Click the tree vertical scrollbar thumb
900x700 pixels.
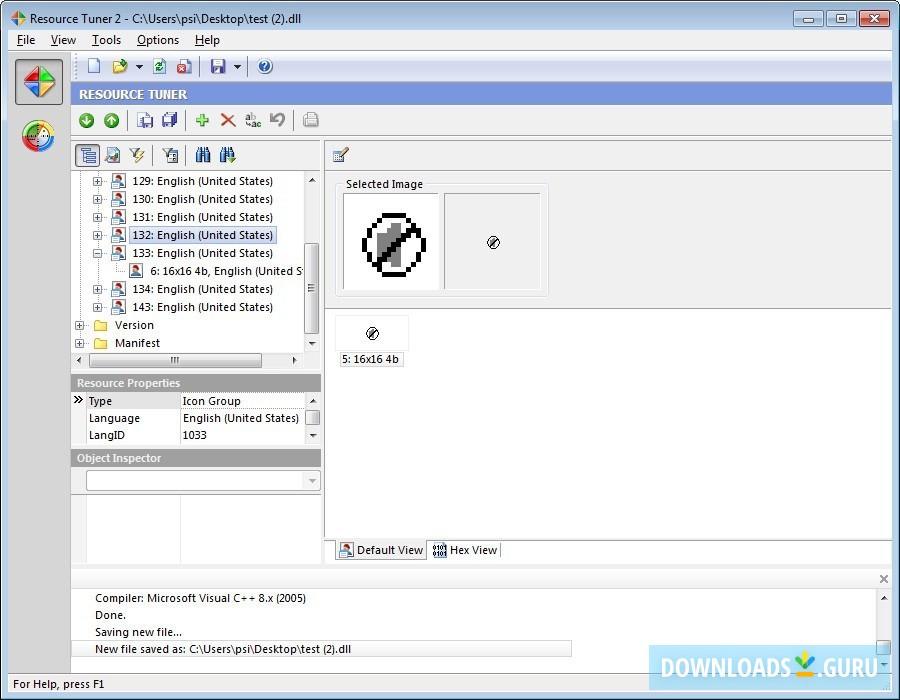click(312, 288)
